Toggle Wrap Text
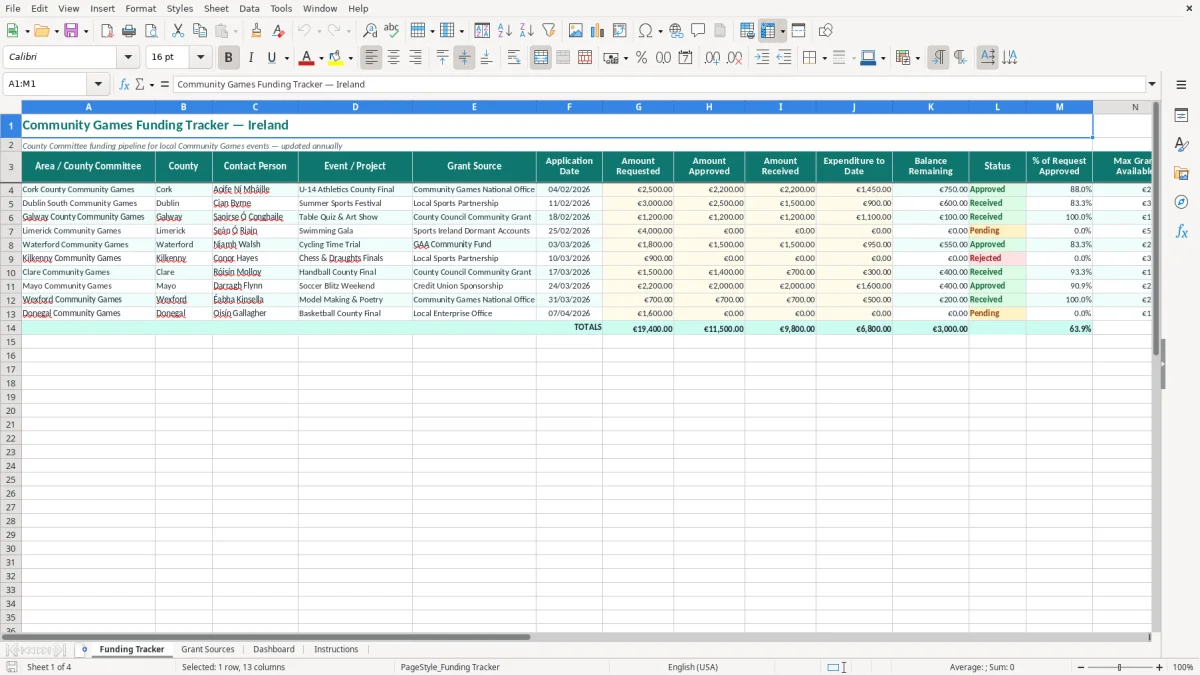This screenshot has width=1200, height=675. 514,58
